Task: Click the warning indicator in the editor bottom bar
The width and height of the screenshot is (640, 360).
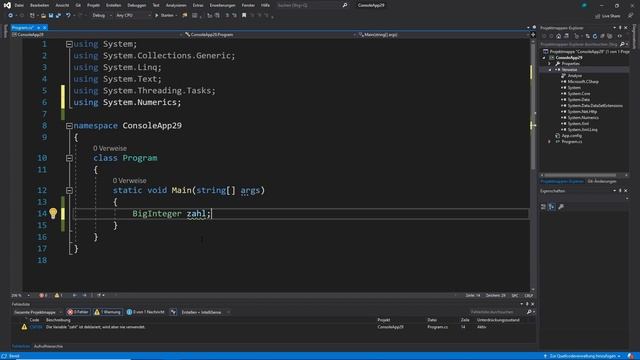Action: [58, 295]
